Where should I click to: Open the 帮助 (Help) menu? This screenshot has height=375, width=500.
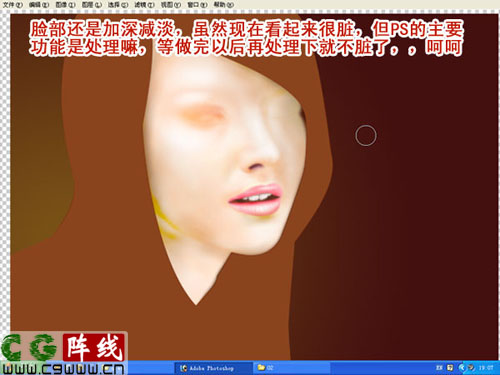tap(223, 5)
